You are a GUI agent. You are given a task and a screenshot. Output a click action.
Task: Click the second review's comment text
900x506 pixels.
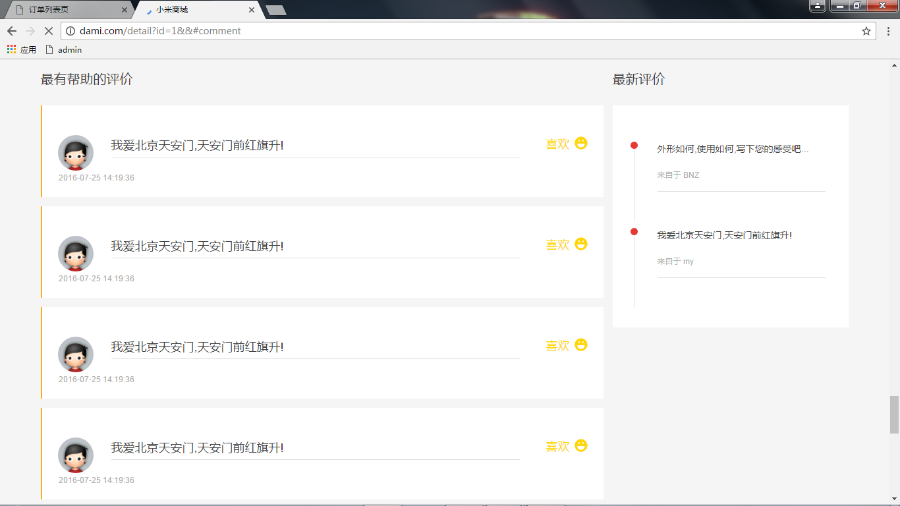tap(197, 246)
